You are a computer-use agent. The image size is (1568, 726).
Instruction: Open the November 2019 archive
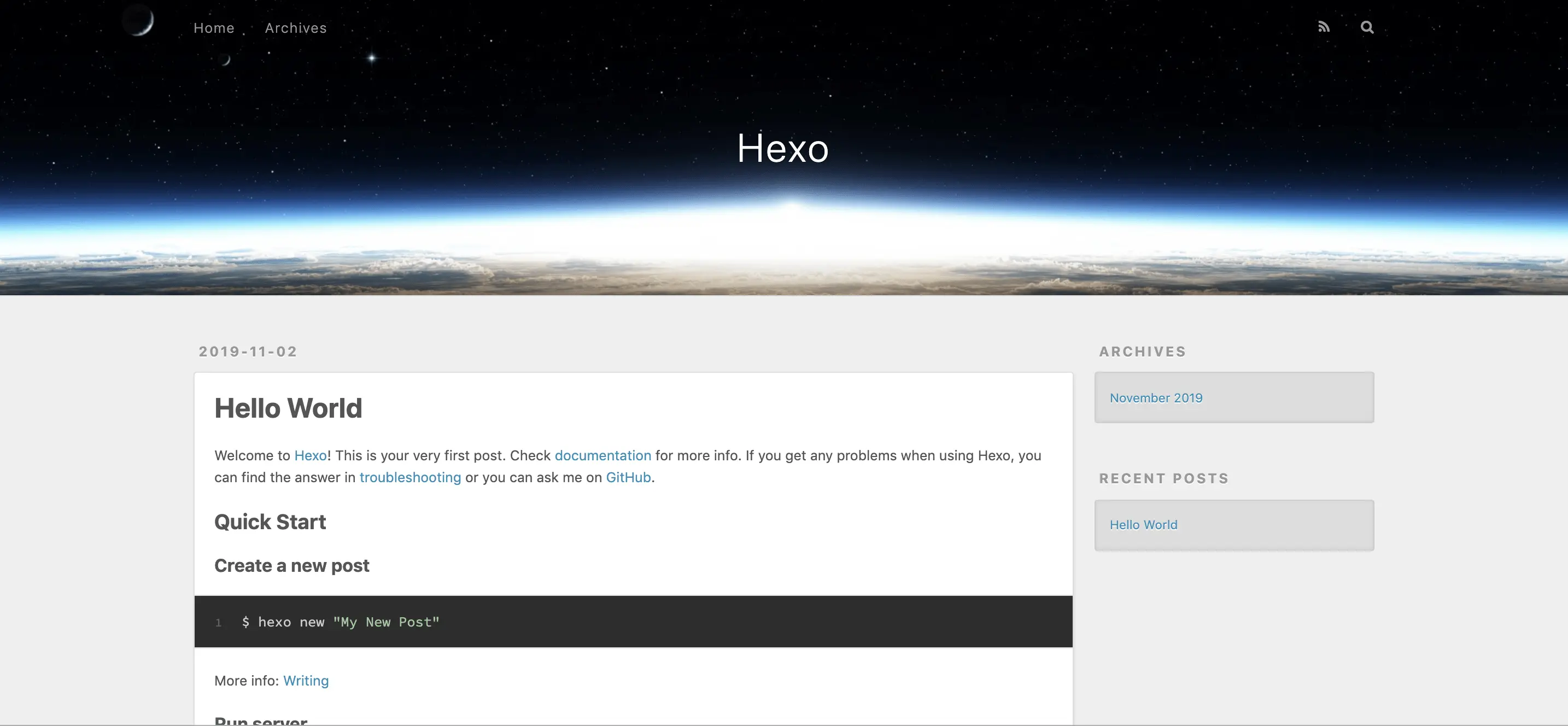1156,397
